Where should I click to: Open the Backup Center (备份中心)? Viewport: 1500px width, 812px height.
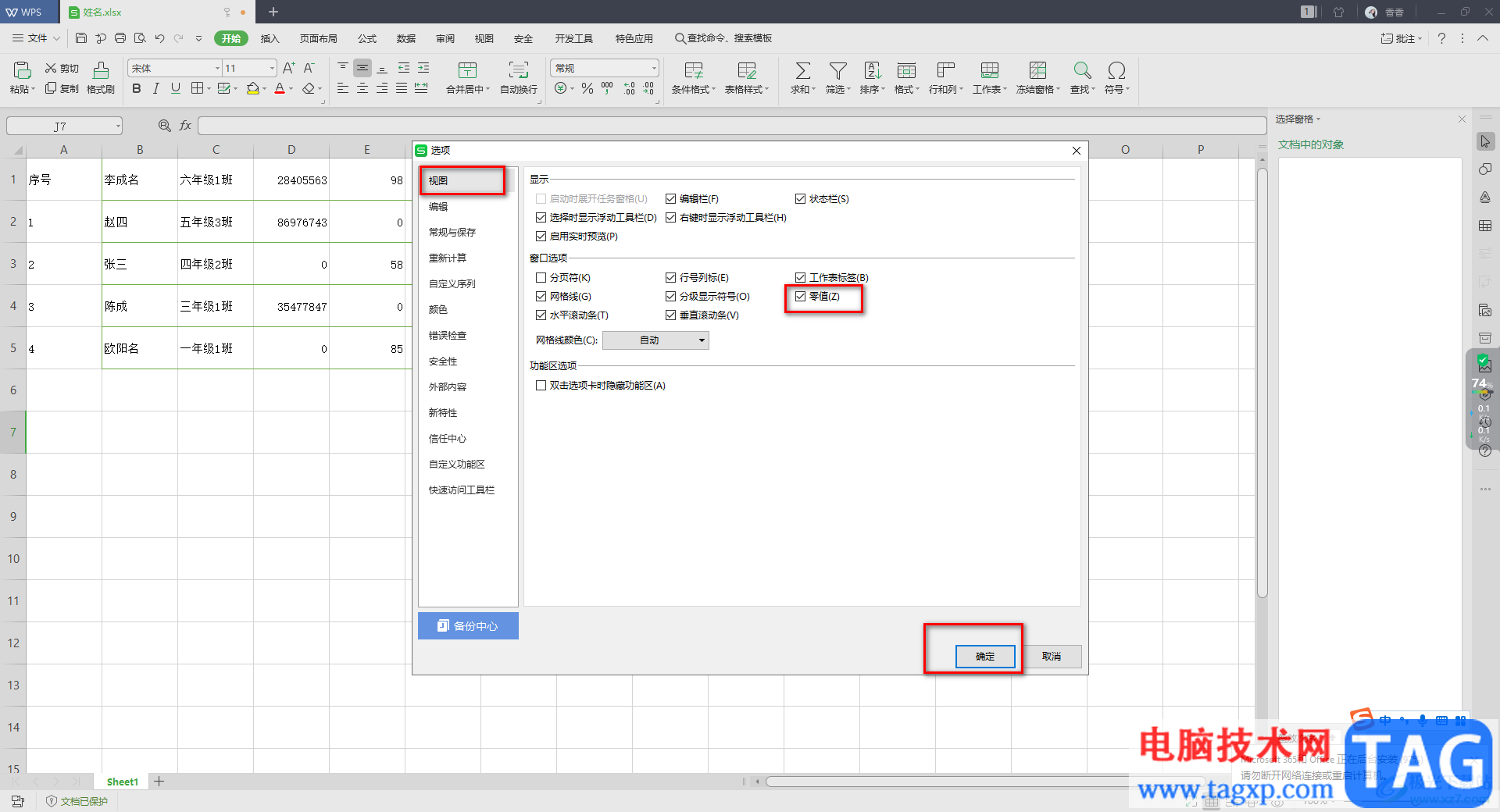coord(468,626)
